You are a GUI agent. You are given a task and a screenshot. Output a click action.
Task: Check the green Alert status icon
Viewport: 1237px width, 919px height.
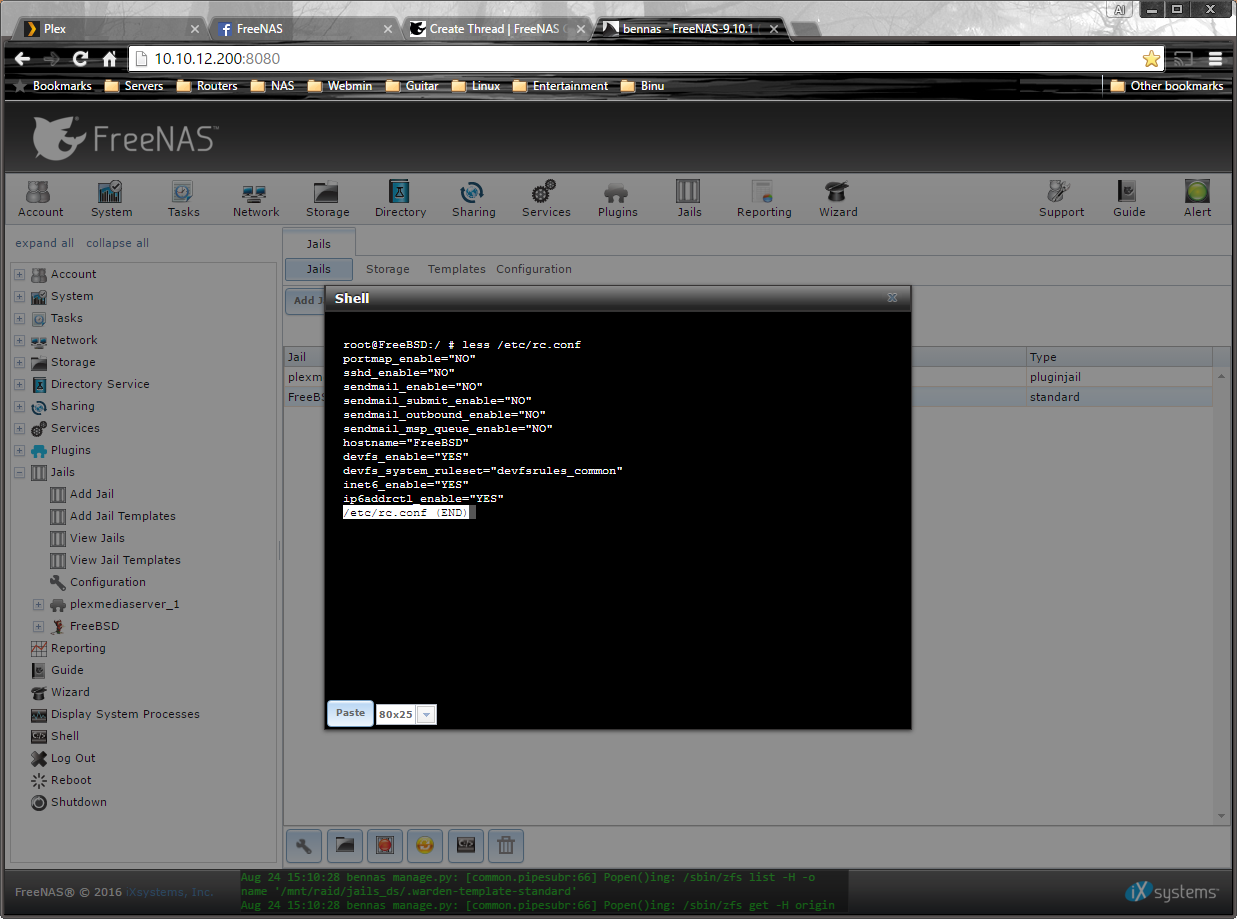[x=1197, y=198]
